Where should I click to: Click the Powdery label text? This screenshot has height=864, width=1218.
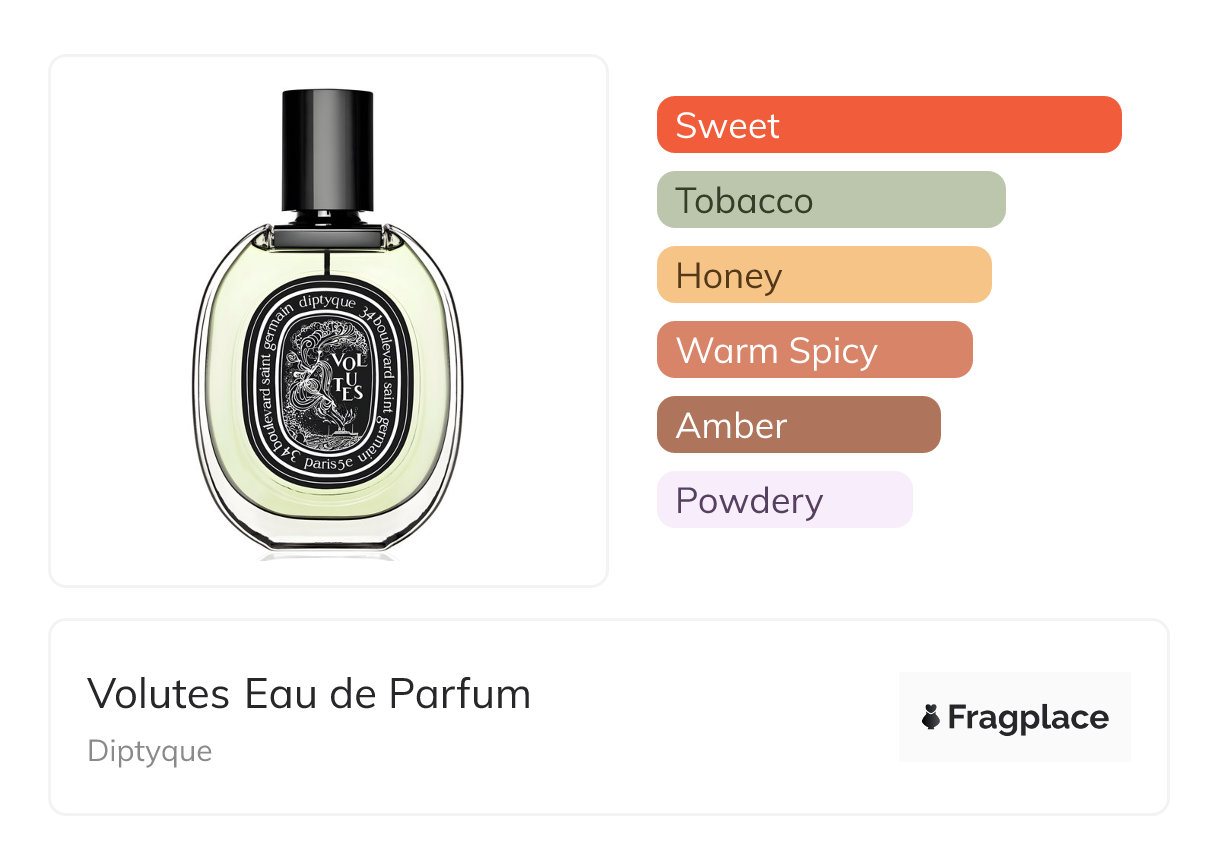[749, 502]
